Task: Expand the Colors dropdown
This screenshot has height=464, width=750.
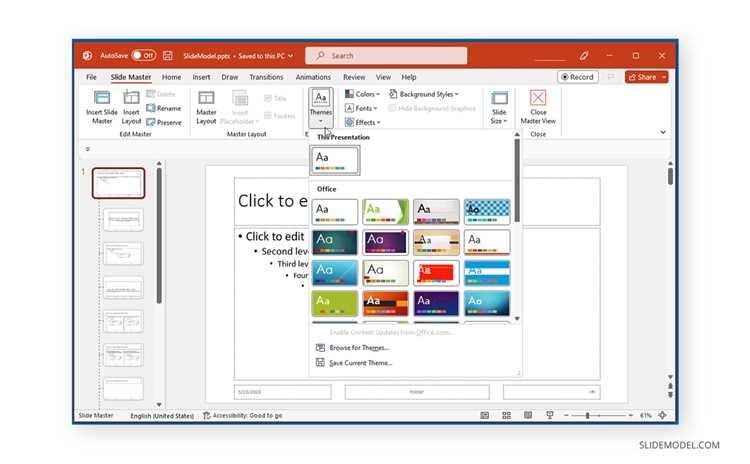Action: [x=362, y=94]
